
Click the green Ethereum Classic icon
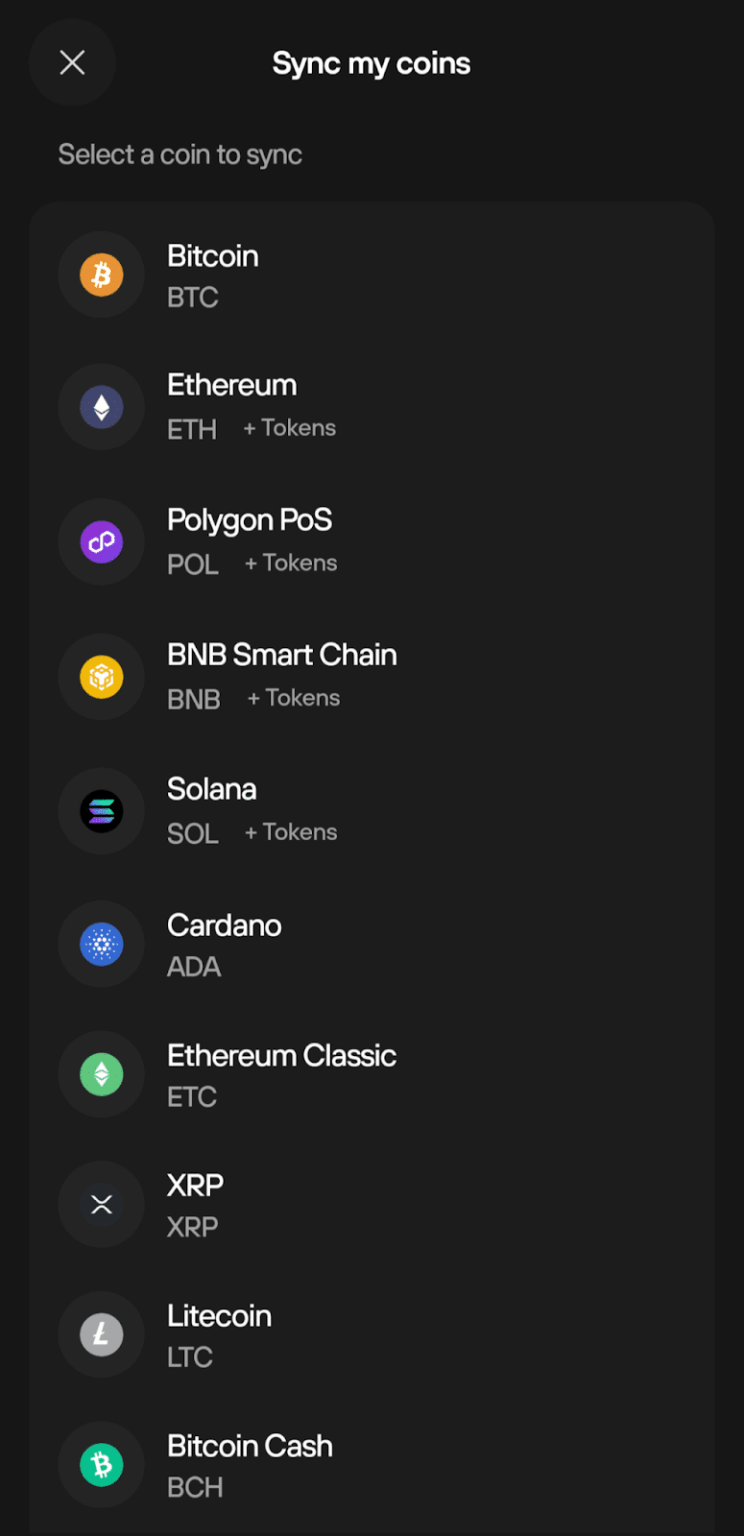click(101, 1075)
